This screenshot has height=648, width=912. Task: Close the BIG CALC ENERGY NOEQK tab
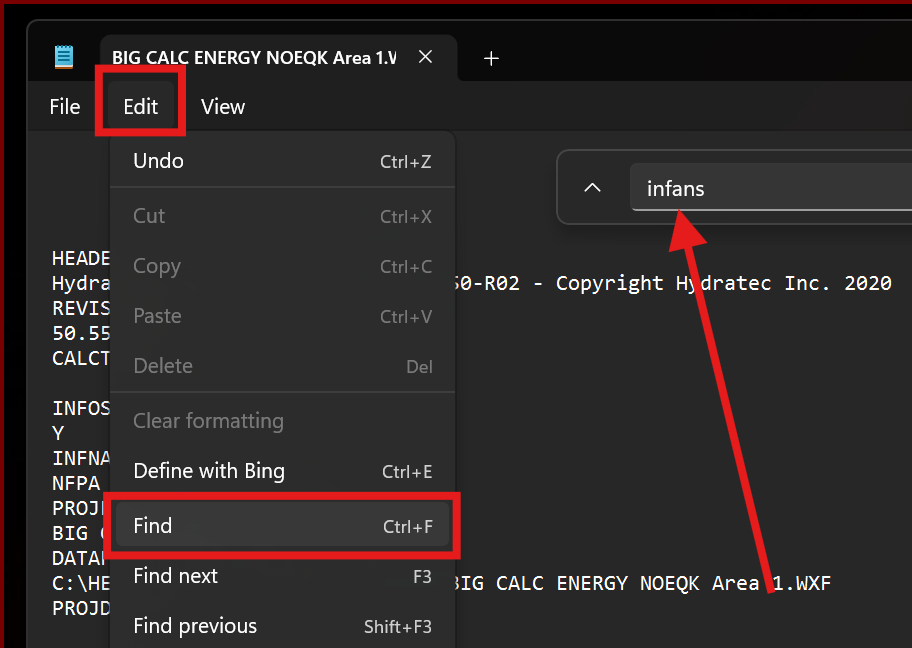(x=425, y=58)
